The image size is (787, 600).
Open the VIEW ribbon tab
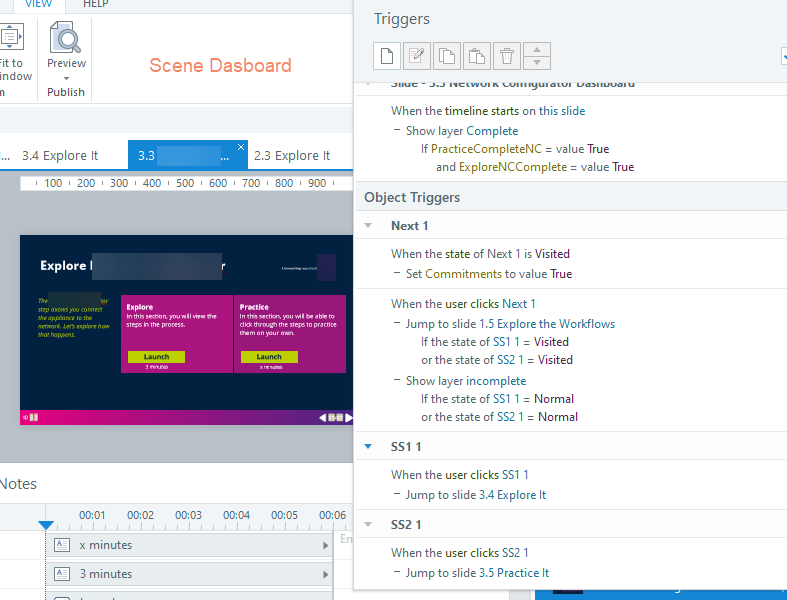[39, 4]
